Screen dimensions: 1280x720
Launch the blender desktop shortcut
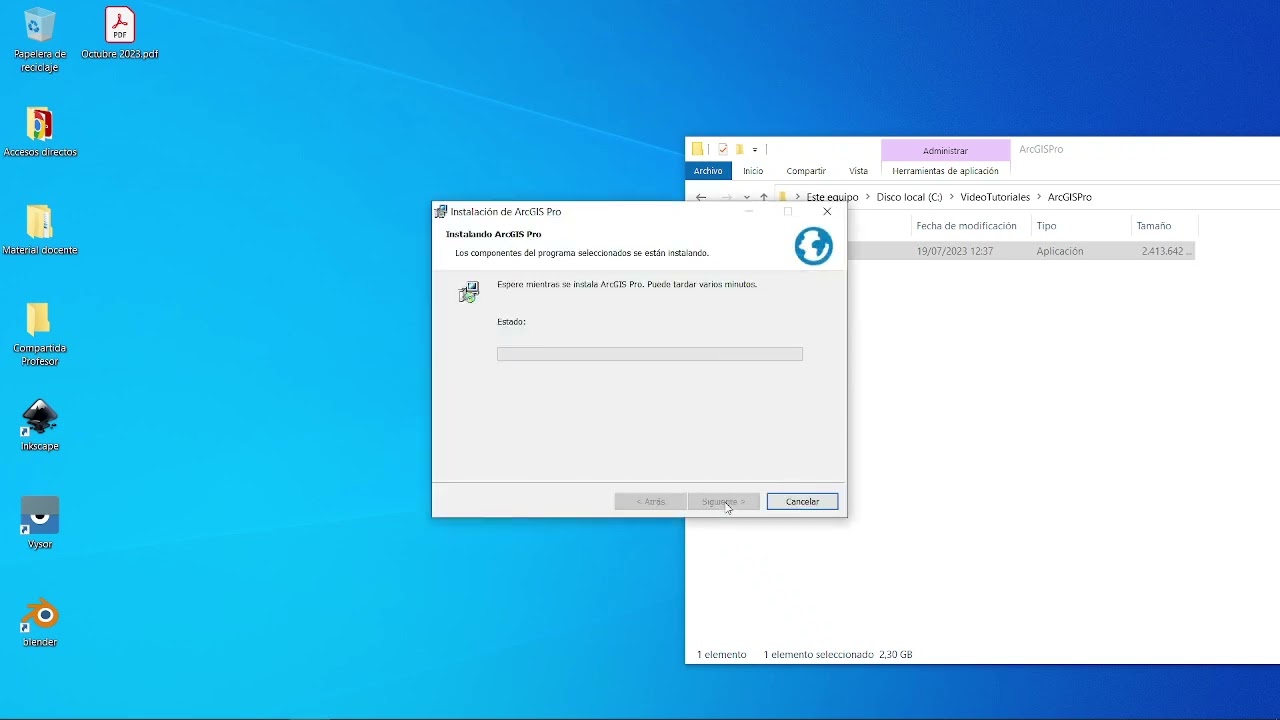pyautogui.click(x=40, y=621)
